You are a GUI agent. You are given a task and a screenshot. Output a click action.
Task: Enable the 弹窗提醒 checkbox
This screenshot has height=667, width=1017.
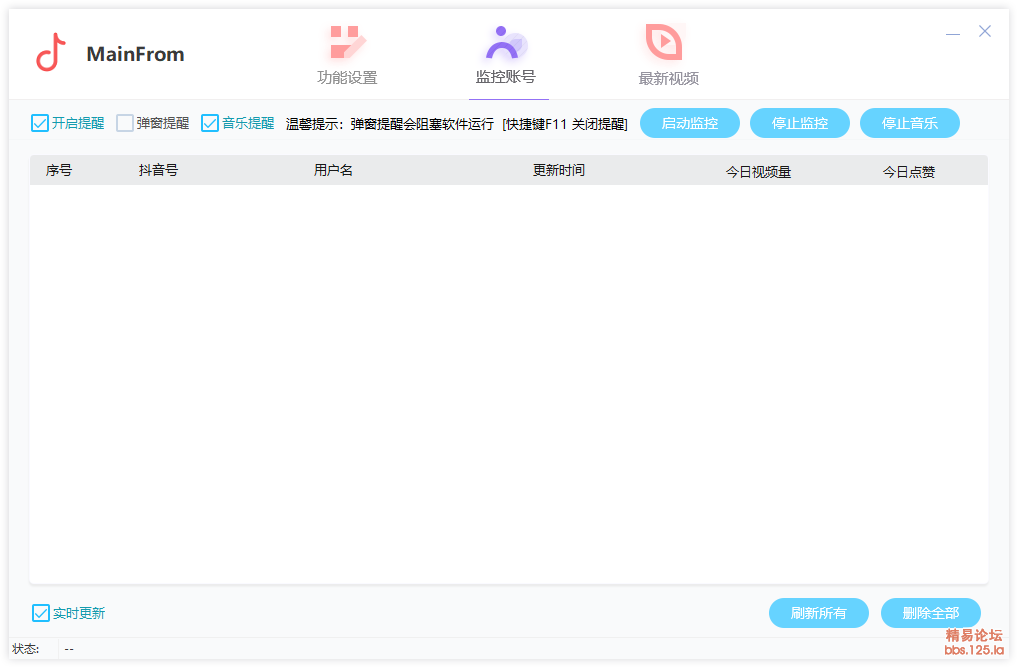click(125, 123)
